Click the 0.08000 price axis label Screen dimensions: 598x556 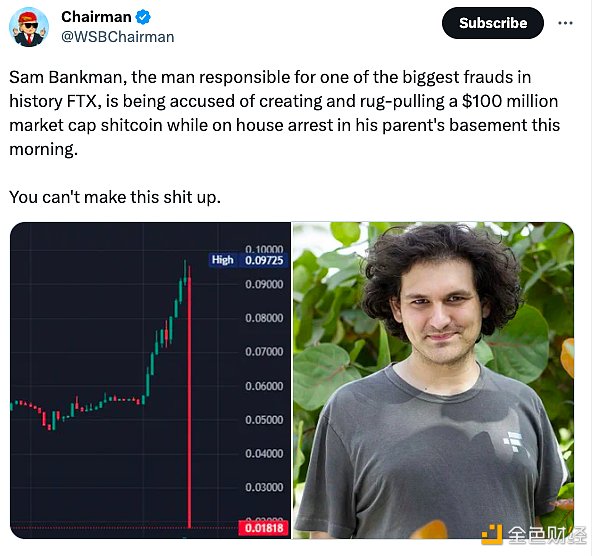pyautogui.click(x=264, y=318)
